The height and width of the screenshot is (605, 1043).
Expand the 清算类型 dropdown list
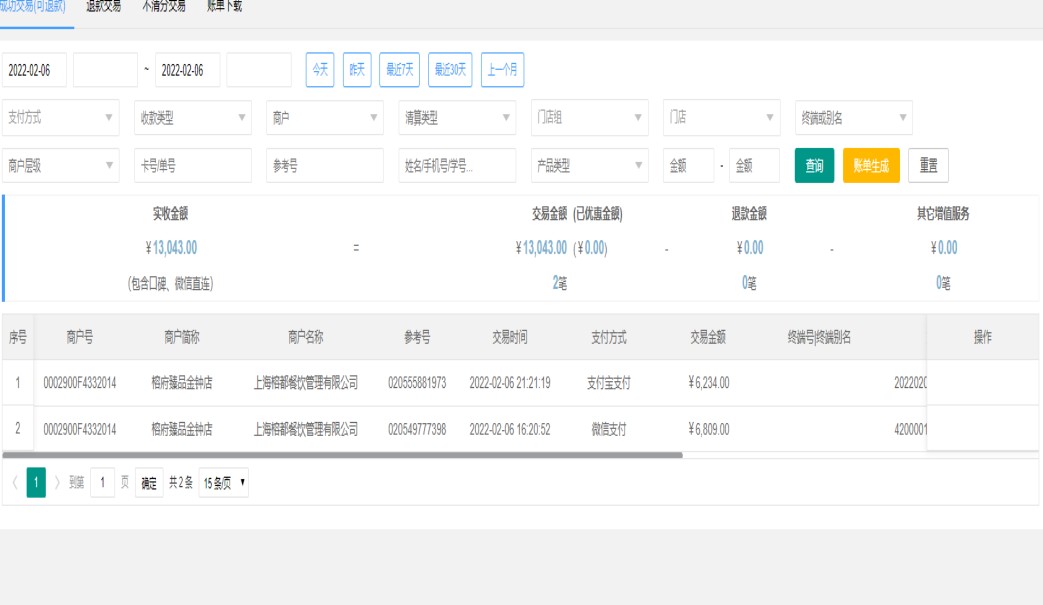(x=457, y=118)
